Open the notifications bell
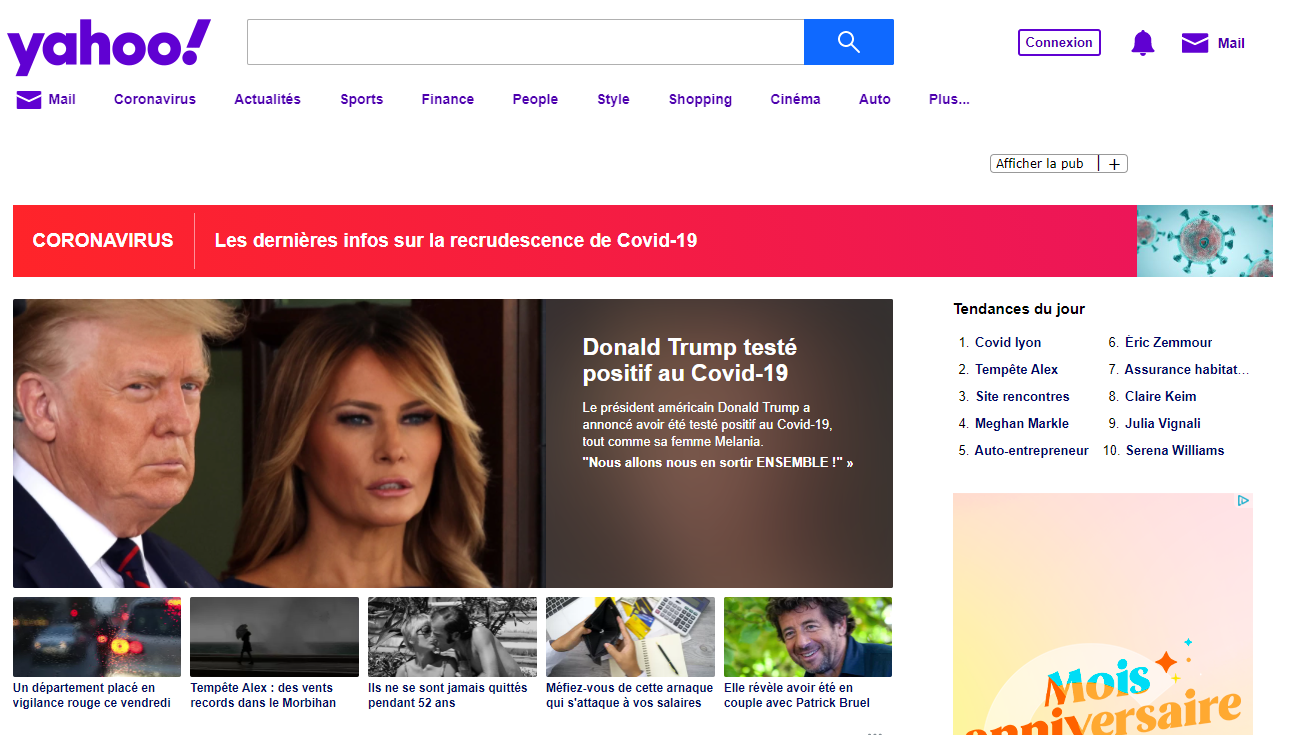The height and width of the screenshot is (735, 1296). 1142,43
